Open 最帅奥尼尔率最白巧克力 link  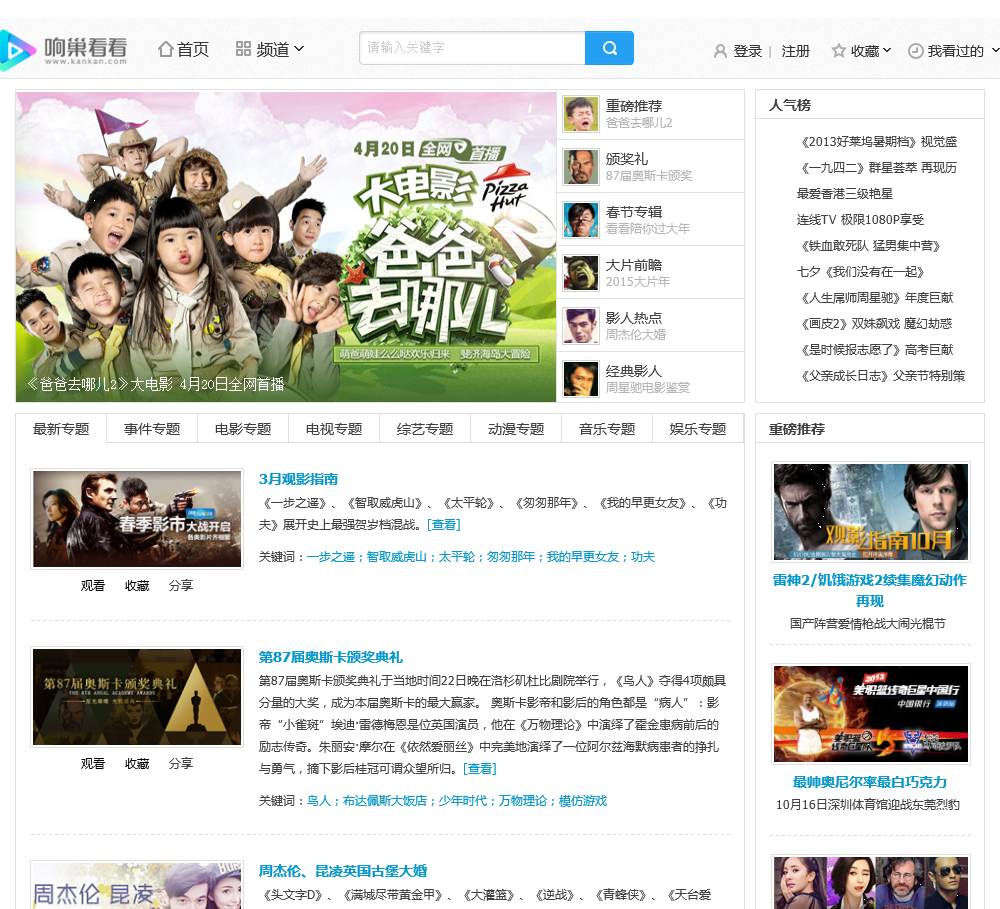point(869,782)
